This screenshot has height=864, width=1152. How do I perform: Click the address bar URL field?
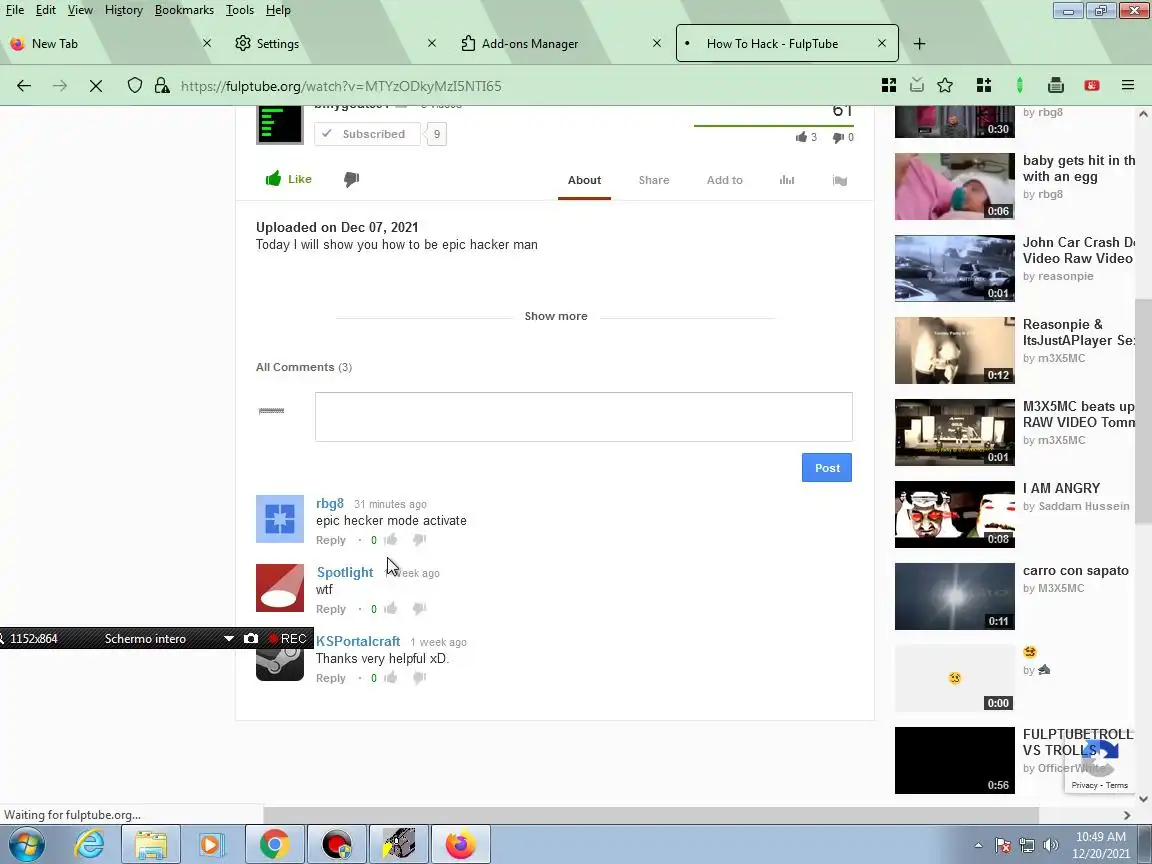pyautogui.click(x=514, y=86)
